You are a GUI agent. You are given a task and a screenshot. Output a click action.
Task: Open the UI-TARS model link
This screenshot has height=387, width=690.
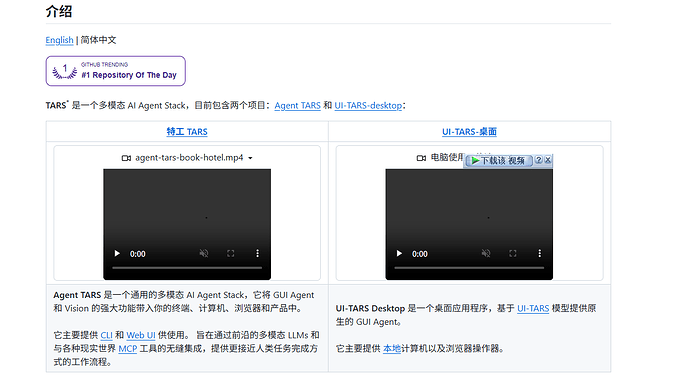[533, 309]
